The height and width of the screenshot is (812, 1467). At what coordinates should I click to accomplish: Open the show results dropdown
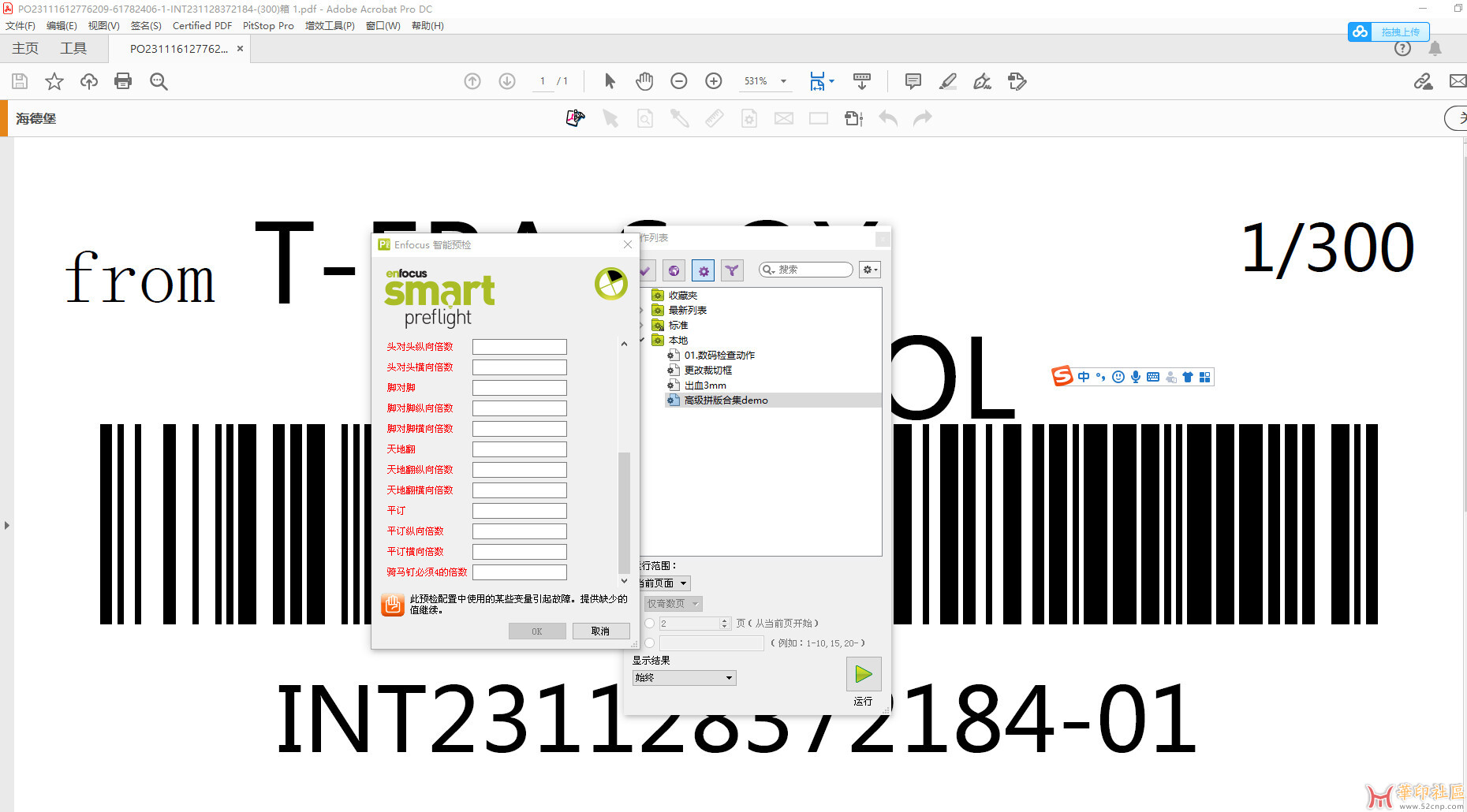coord(684,678)
